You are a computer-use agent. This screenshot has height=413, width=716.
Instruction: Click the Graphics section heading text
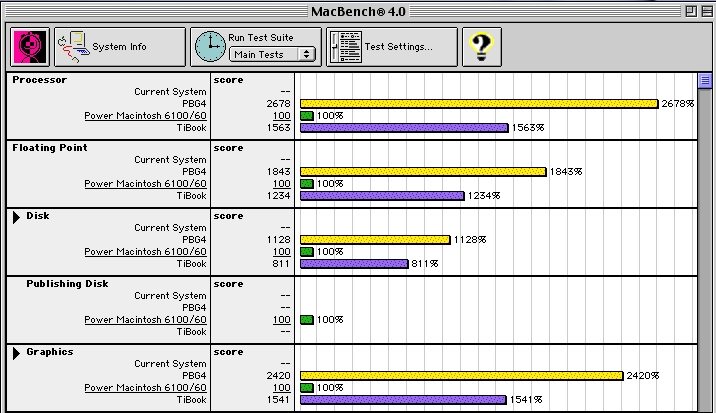(50, 352)
